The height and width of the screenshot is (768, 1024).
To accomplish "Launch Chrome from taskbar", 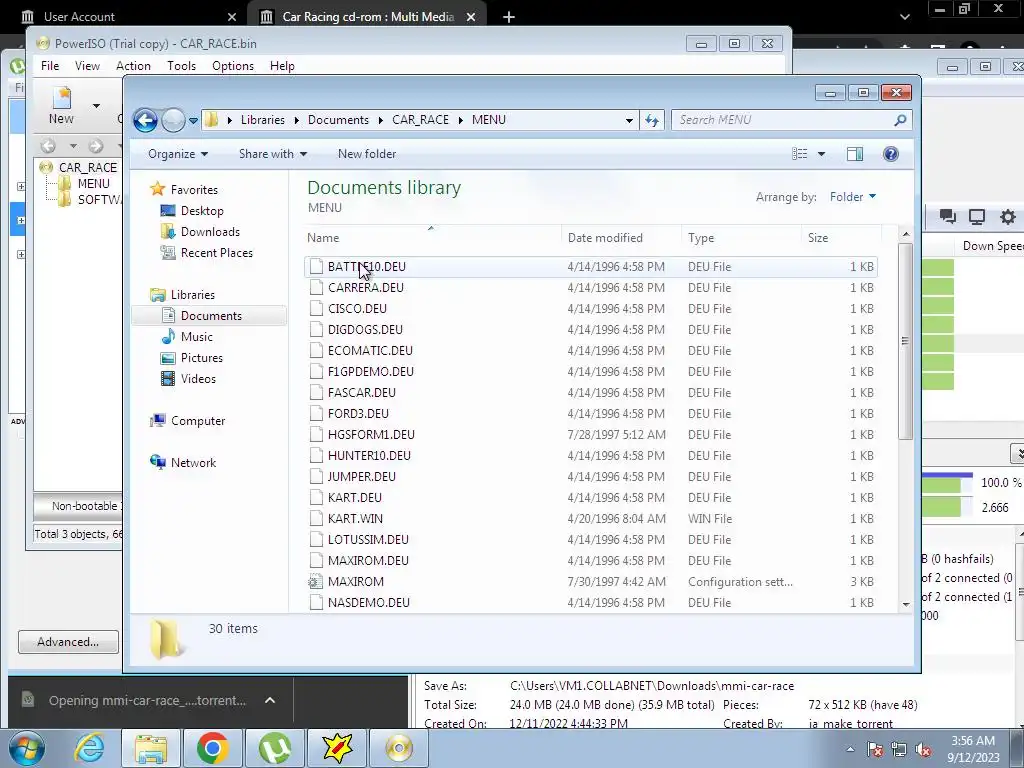I will 212,748.
